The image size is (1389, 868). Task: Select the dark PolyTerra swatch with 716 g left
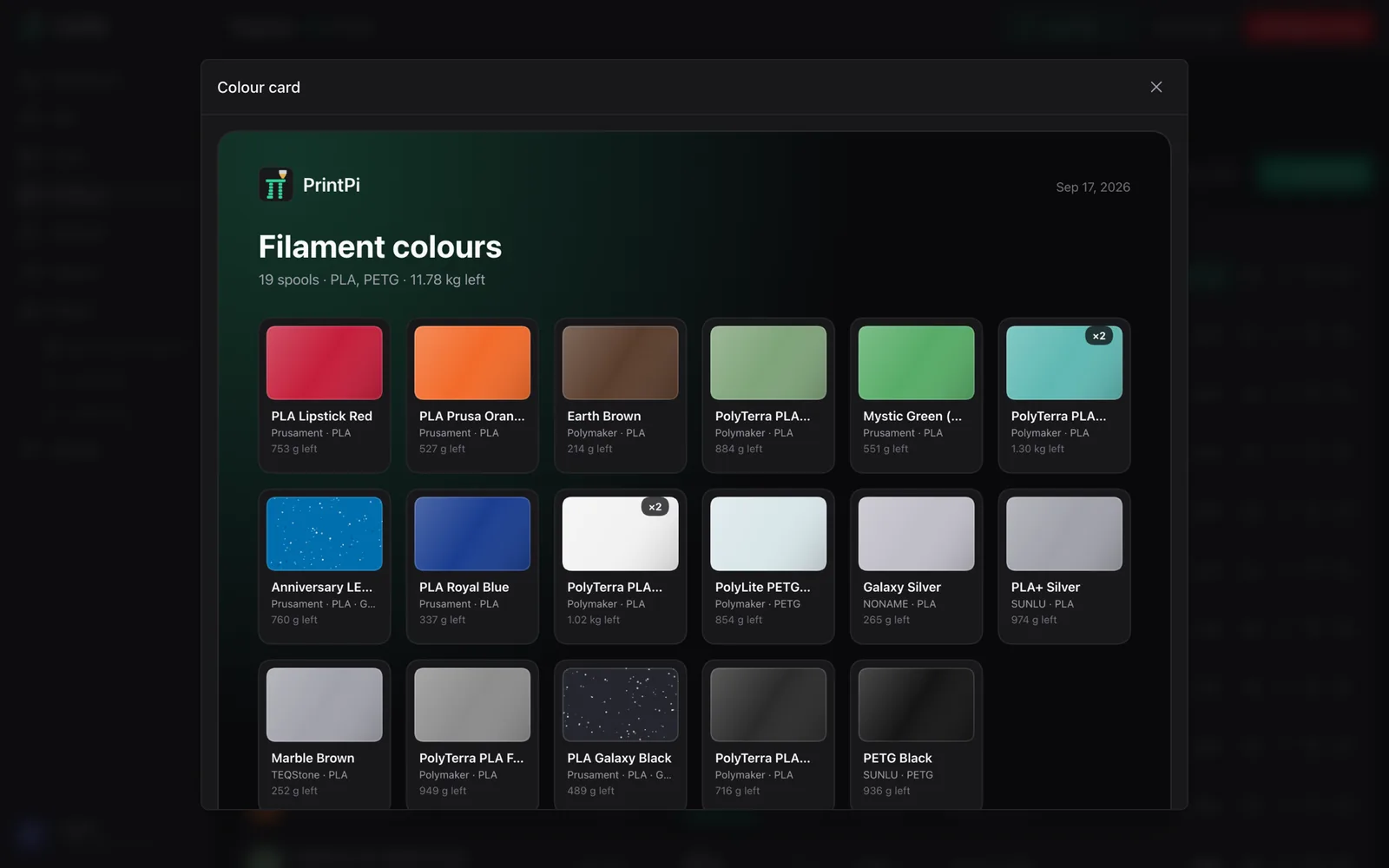tap(768, 705)
